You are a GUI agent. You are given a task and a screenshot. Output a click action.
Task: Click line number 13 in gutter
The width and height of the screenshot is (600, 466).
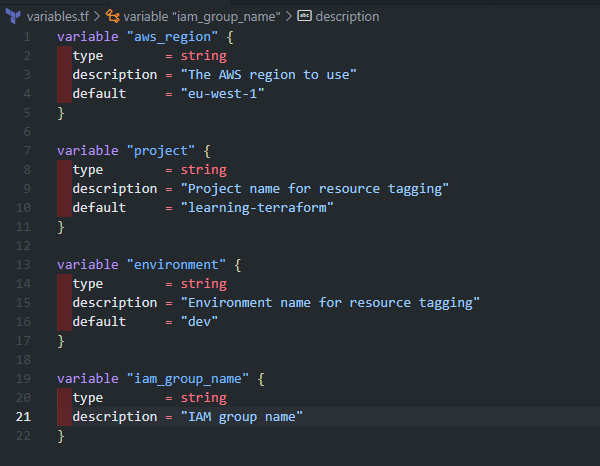pos(23,265)
